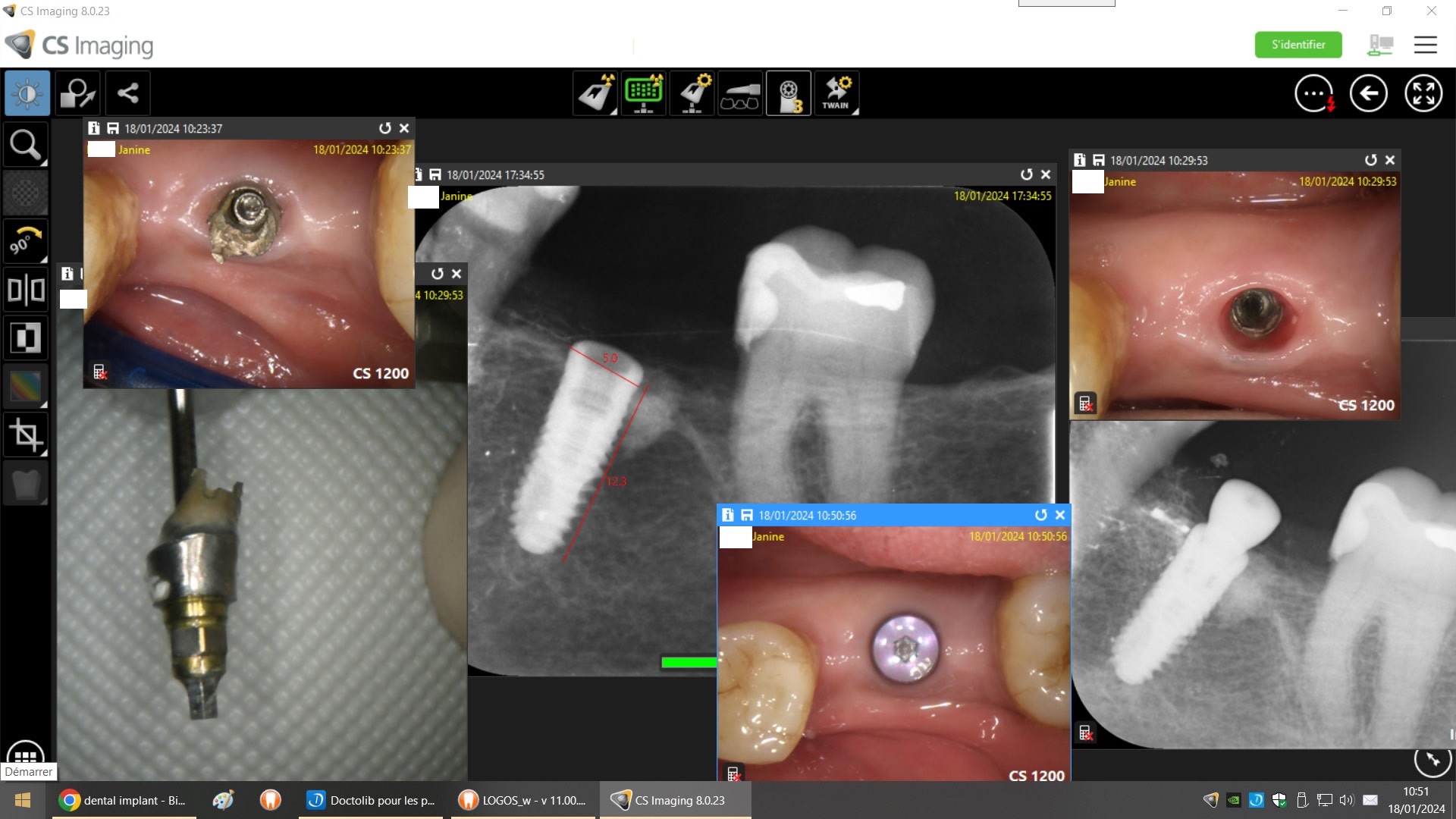Viewport: 1456px width, 819px height.
Task: Click the S'identifier button
Action: pos(1298,45)
